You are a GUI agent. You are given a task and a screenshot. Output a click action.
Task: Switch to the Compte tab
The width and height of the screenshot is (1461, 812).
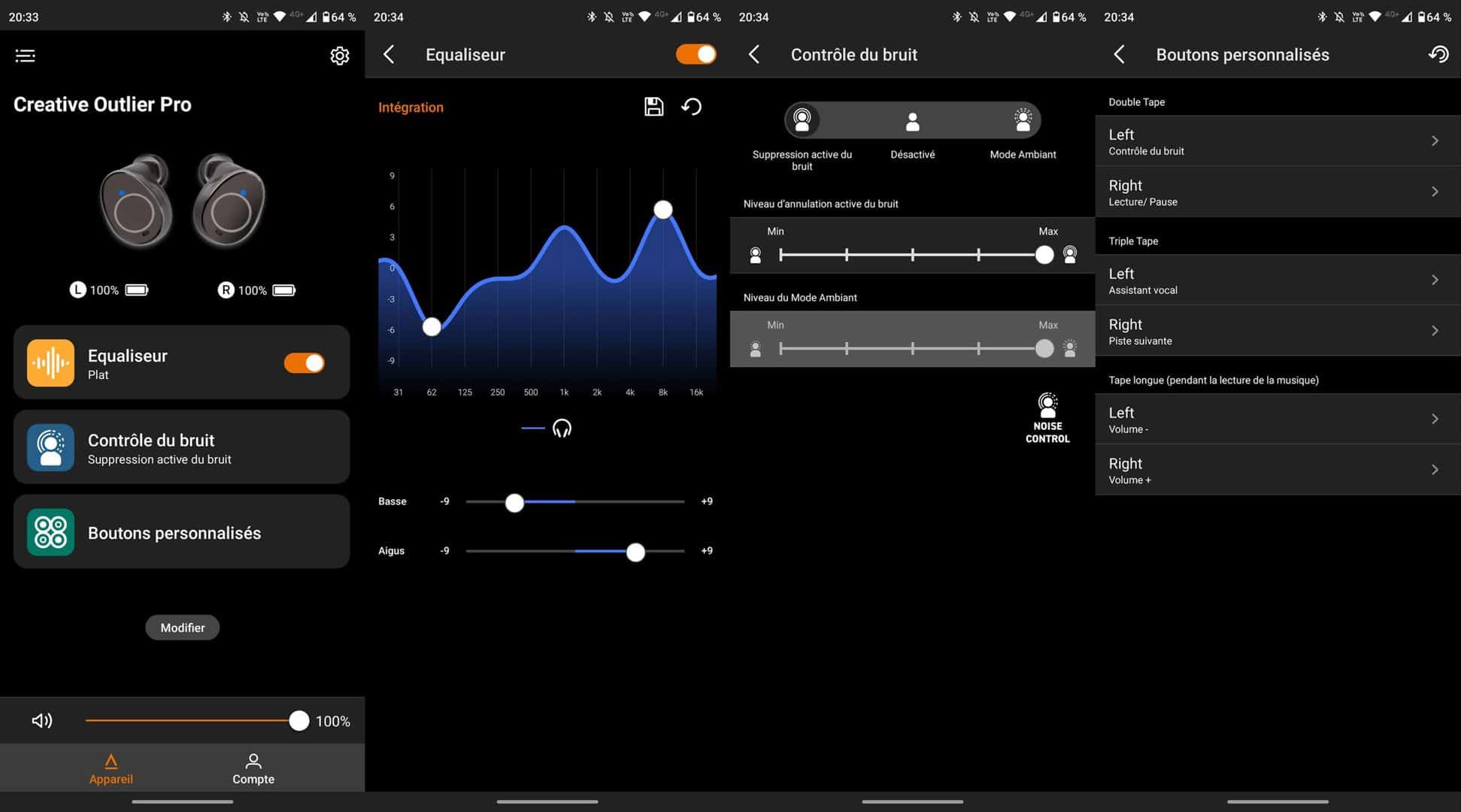coord(253,768)
